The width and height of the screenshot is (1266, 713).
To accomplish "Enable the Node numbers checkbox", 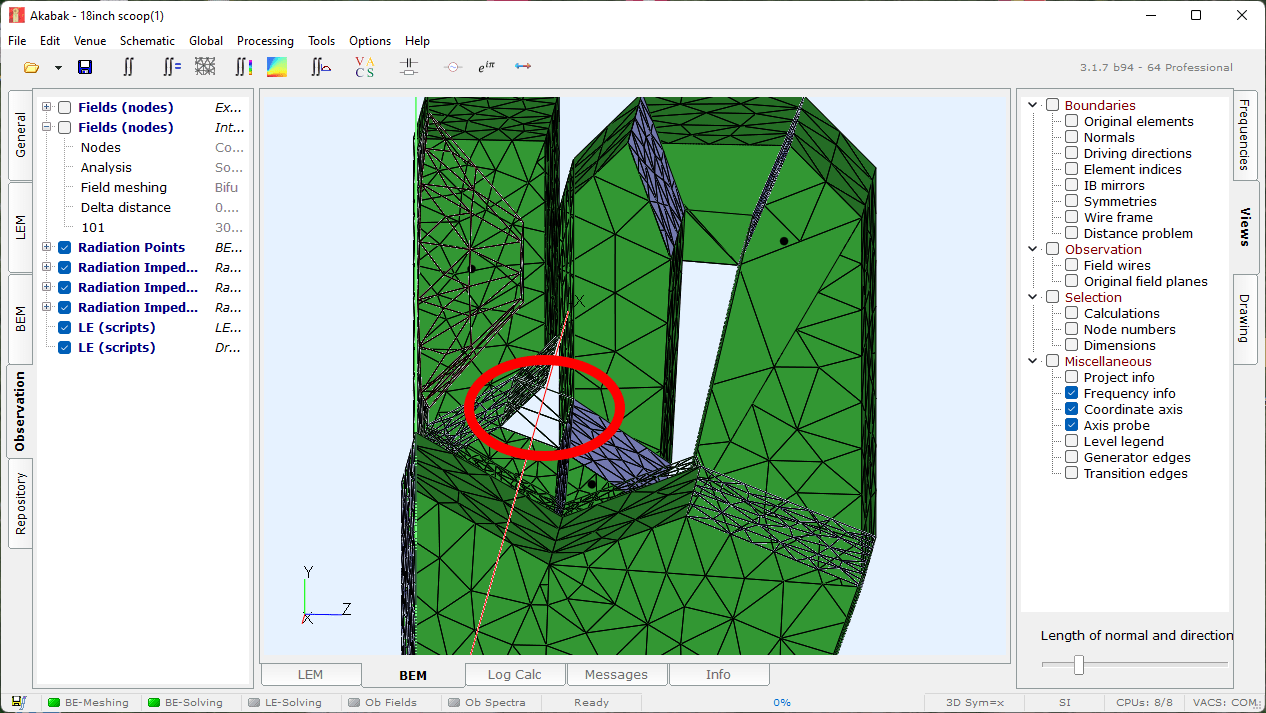I will tap(1071, 329).
